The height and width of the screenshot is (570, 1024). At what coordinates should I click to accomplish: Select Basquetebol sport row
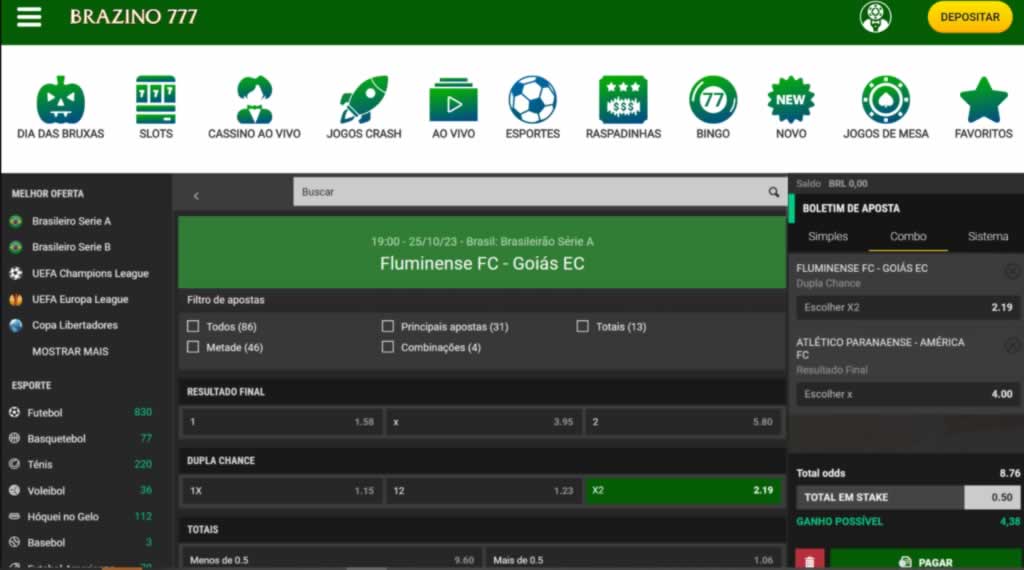[x=81, y=439]
